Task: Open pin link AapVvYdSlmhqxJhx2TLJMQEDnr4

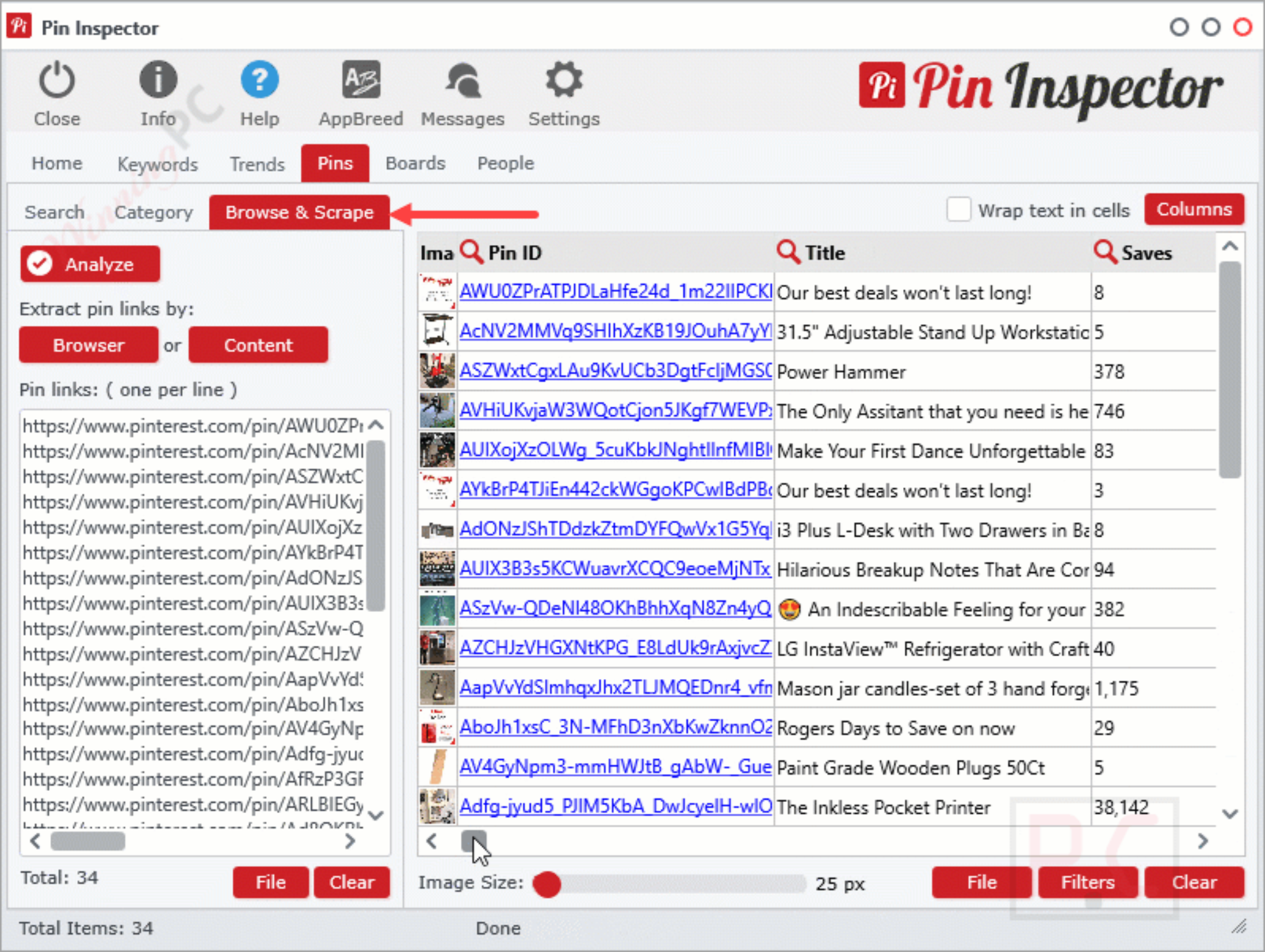Action: (x=616, y=687)
